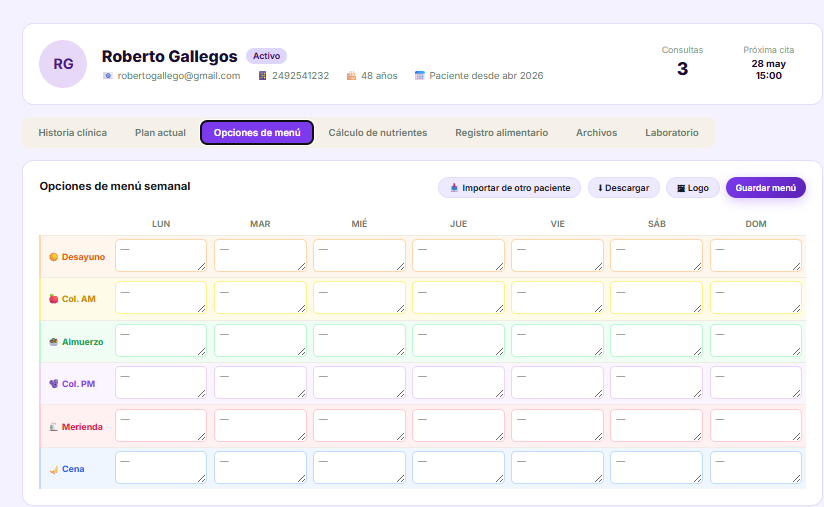Click Paciente desde abr 2026 text
This screenshot has height=507, width=824.
pos(486,76)
